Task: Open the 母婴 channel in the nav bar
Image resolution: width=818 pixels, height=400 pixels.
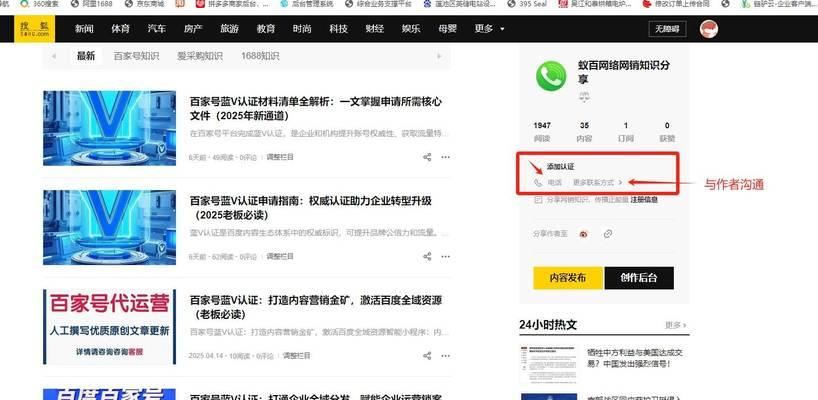Action: click(448, 29)
